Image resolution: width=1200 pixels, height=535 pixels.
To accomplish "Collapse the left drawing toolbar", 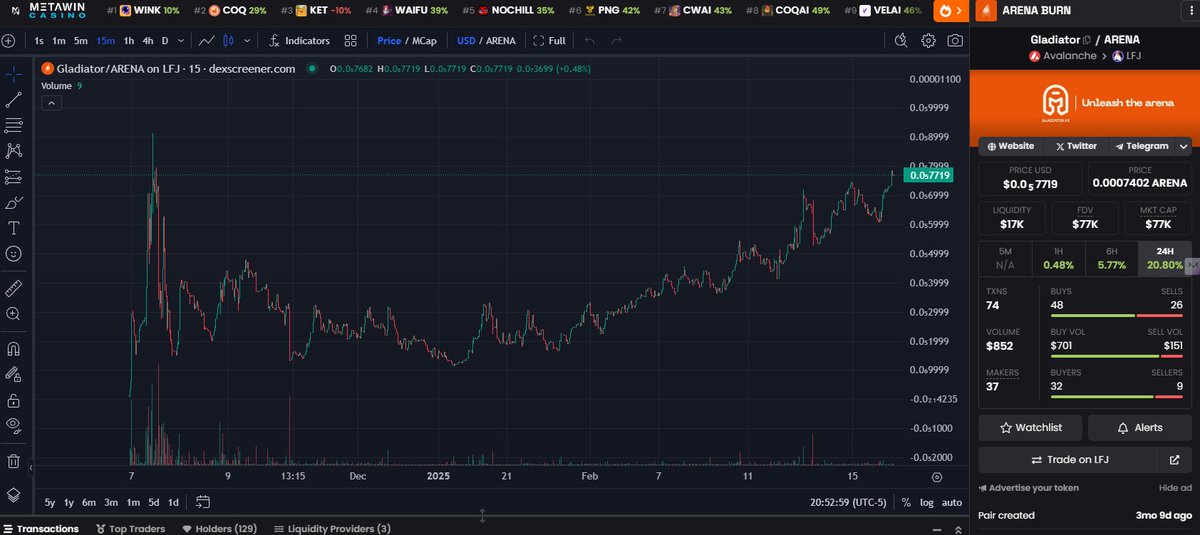I will (x=30, y=466).
